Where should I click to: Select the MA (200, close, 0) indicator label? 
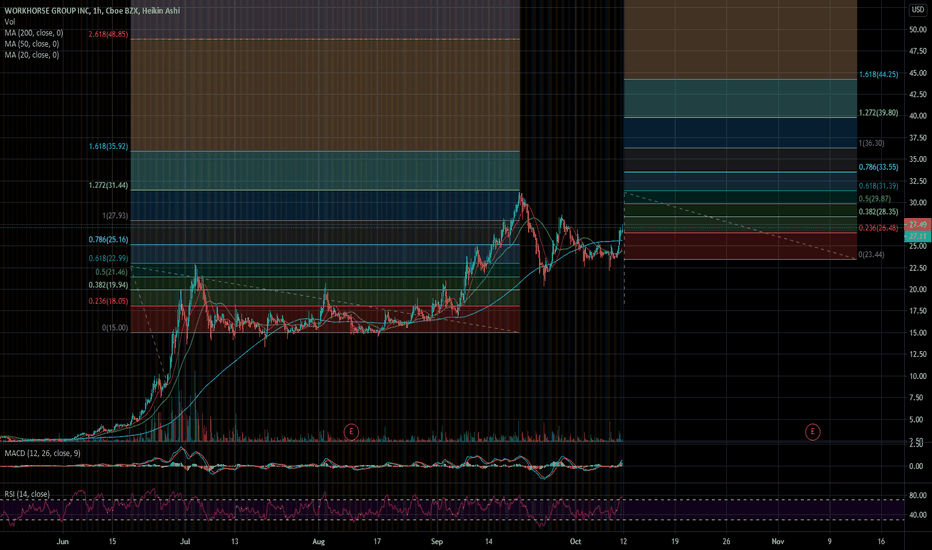34,33
